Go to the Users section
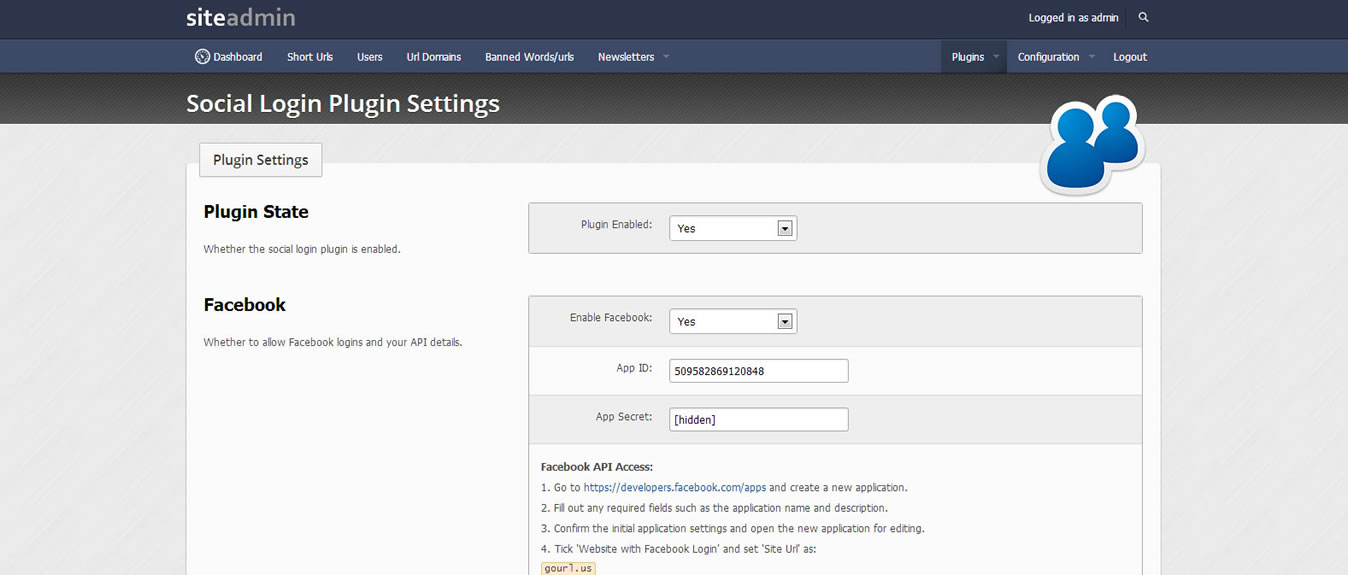This screenshot has width=1348, height=575. [370, 57]
